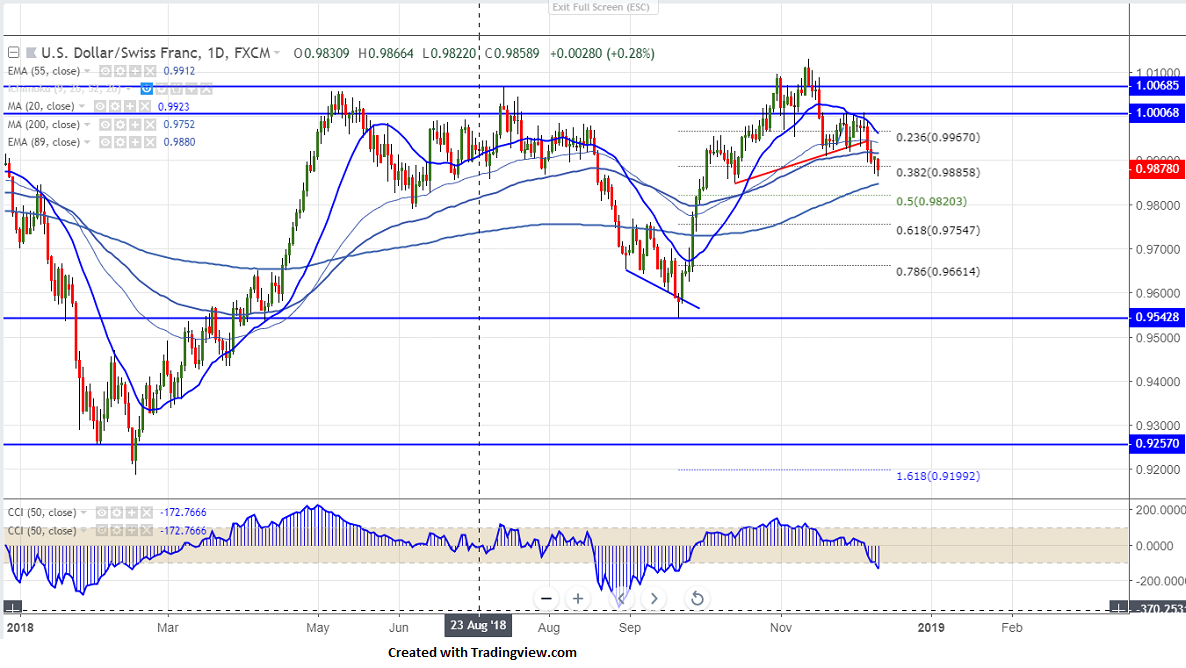
Task: Click the flag icon beside the symbol name
Action: coord(31,53)
